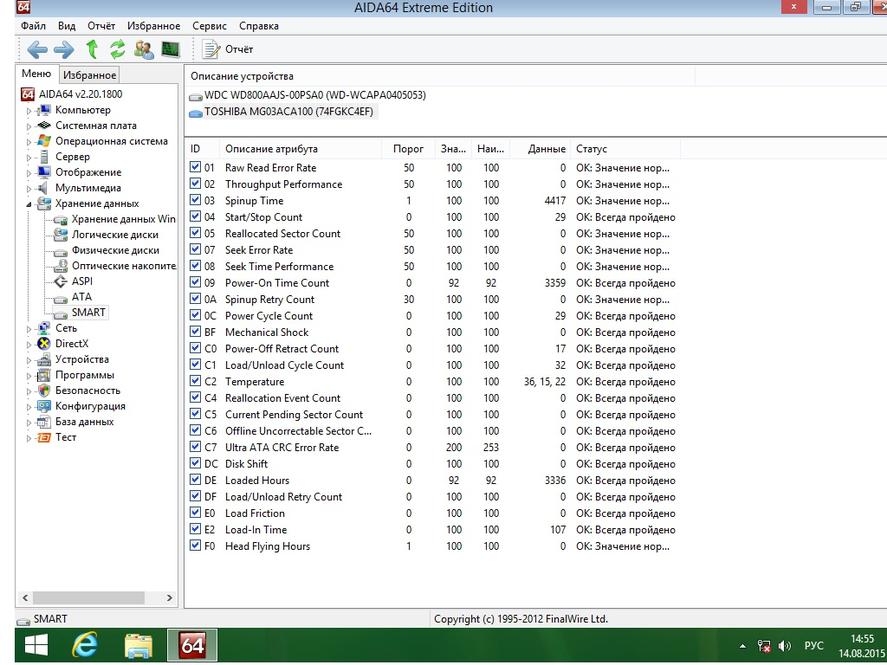Switch input language via РУС indicator

[813, 646]
